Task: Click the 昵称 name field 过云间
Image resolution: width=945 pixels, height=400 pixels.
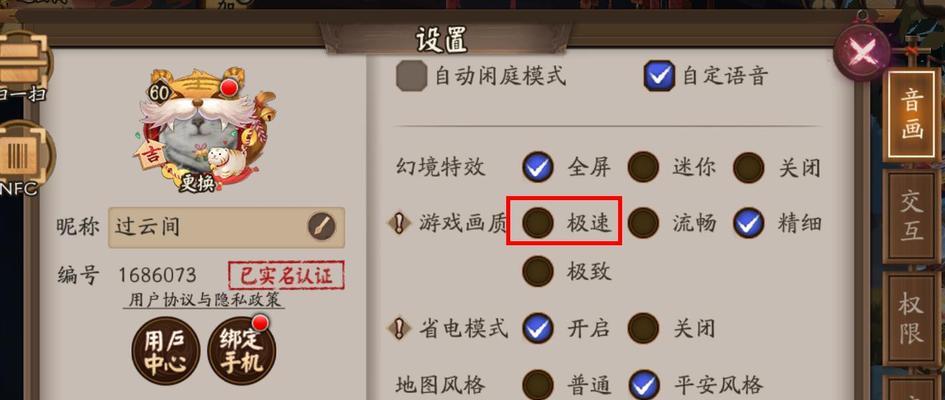Action: [x=227, y=227]
